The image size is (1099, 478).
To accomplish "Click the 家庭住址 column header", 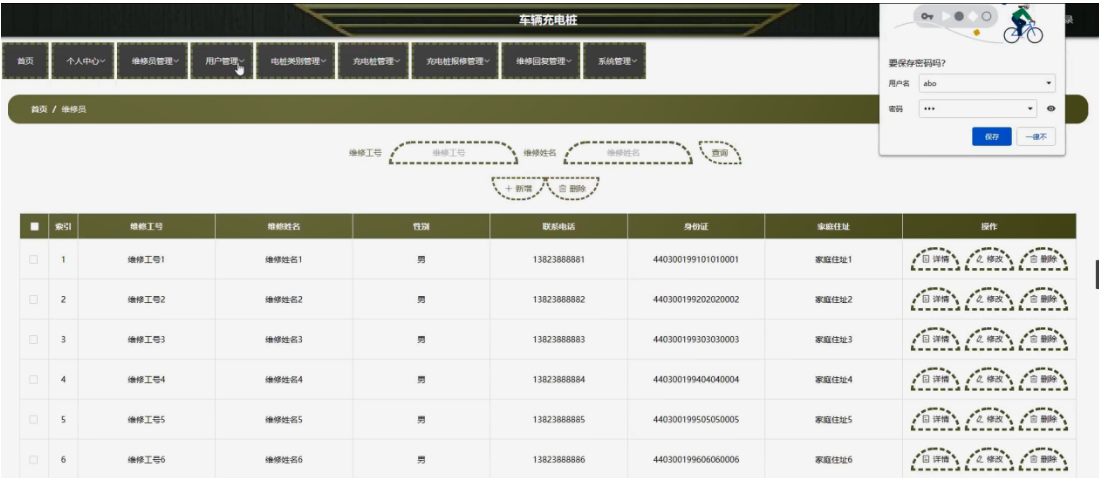I will point(833,226).
